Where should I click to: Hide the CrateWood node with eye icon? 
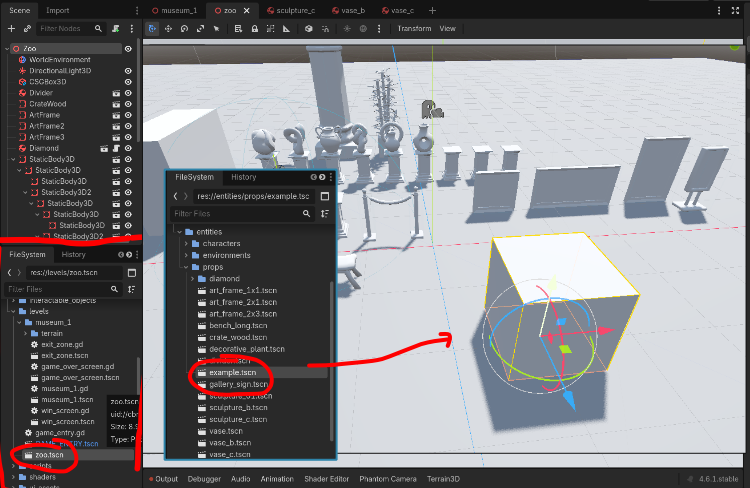tap(128, 104)
